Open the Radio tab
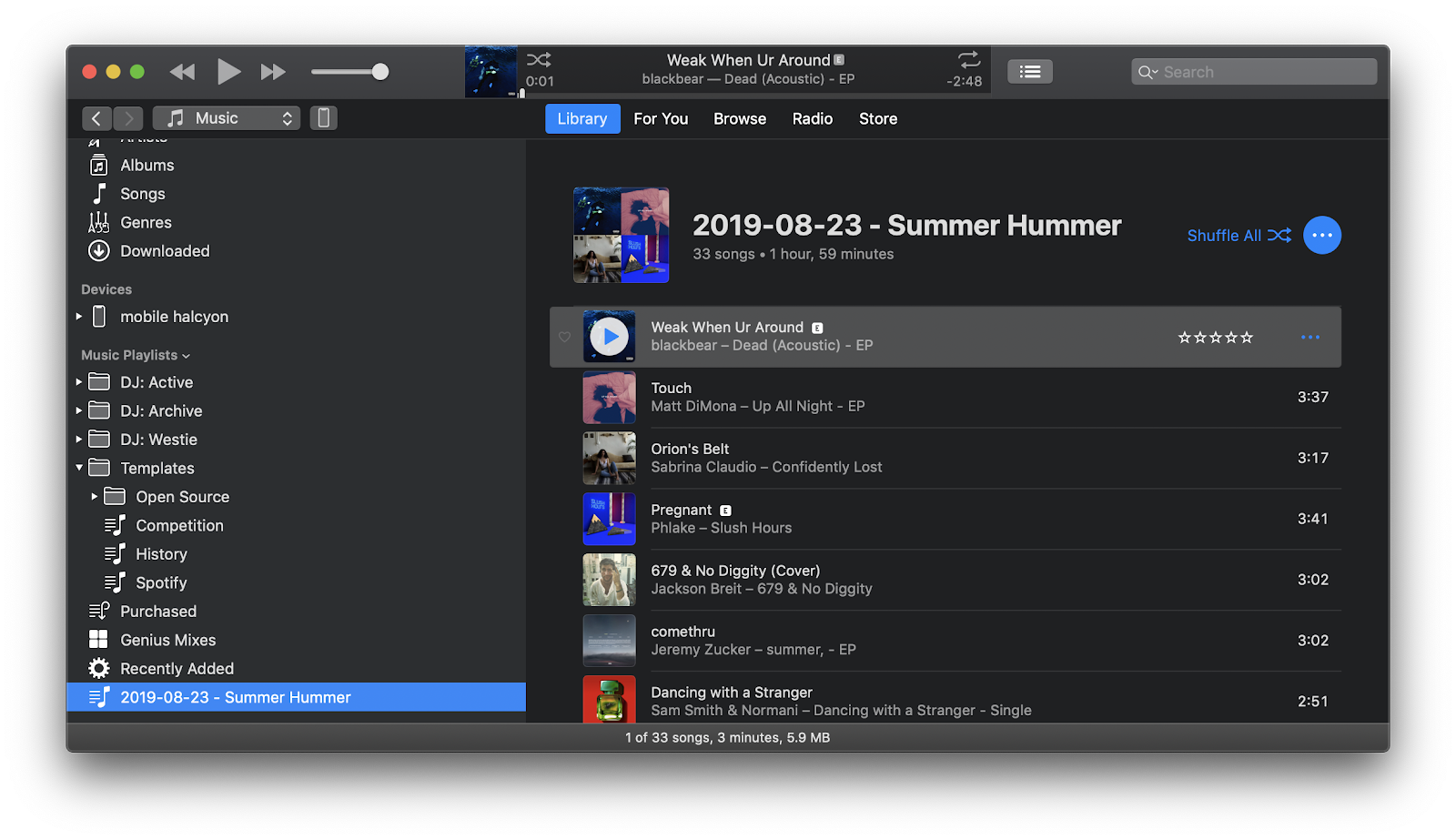1456x840 pixels. point(813,118)
